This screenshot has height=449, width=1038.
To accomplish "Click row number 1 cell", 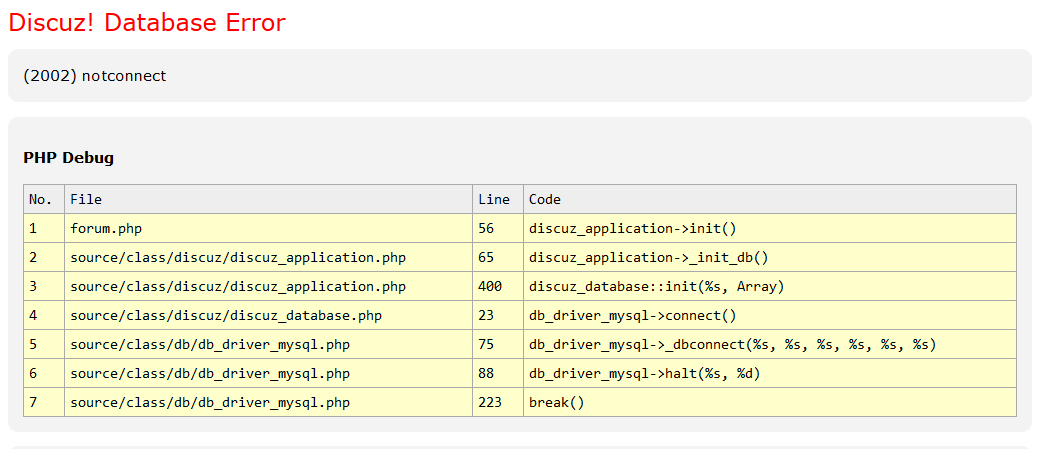I will pos(44,228).
